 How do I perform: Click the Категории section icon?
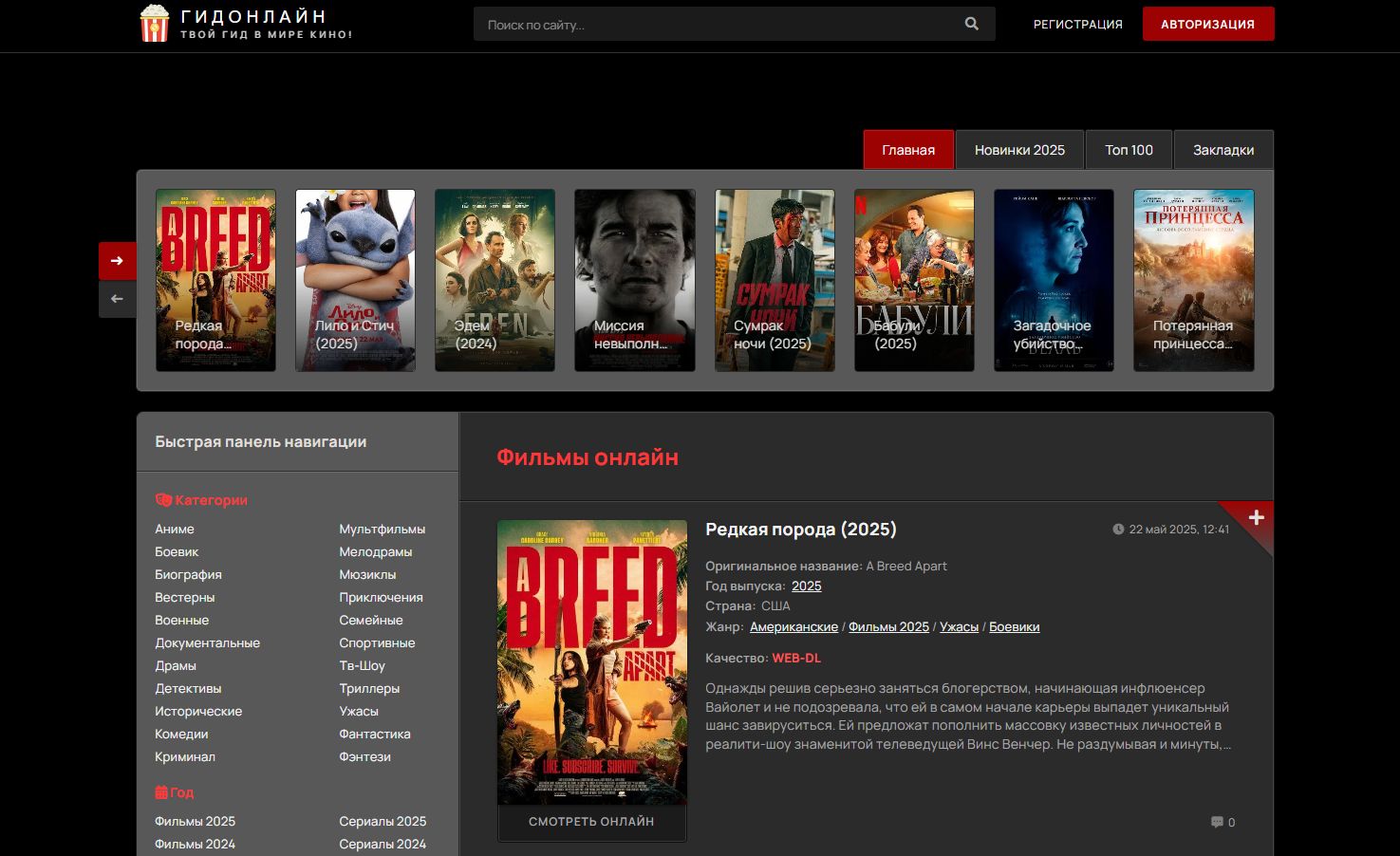163,500
